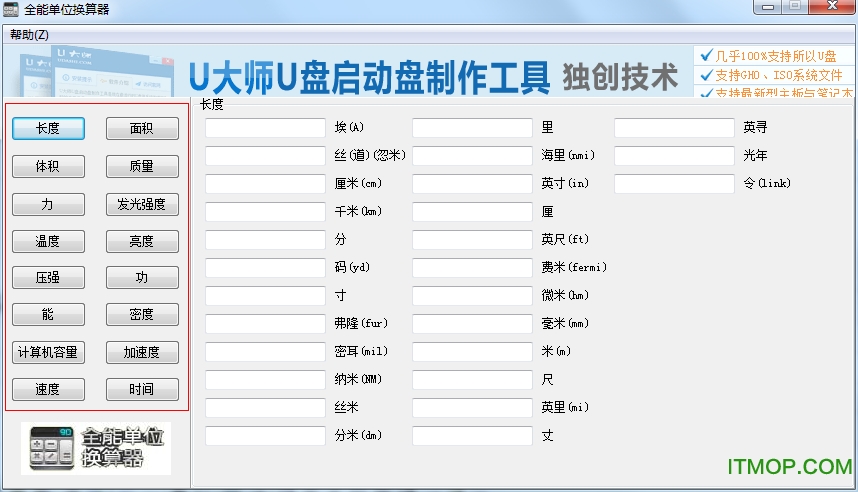Screen dimensions: 858x492
Task: Click the app icon in title bar
Action: pyautogui.click(x=10, y=9)
